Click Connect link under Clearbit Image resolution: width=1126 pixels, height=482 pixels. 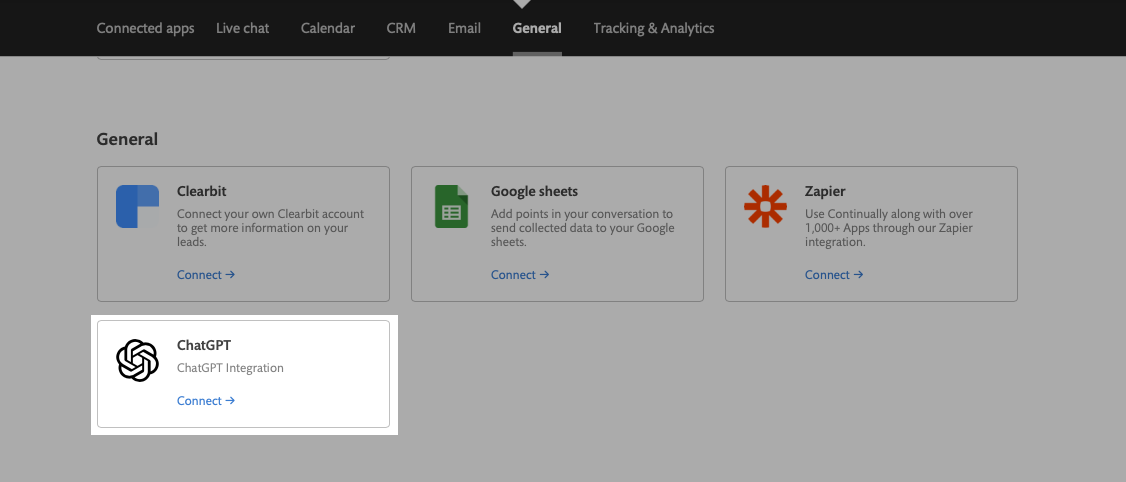[206, 274]
